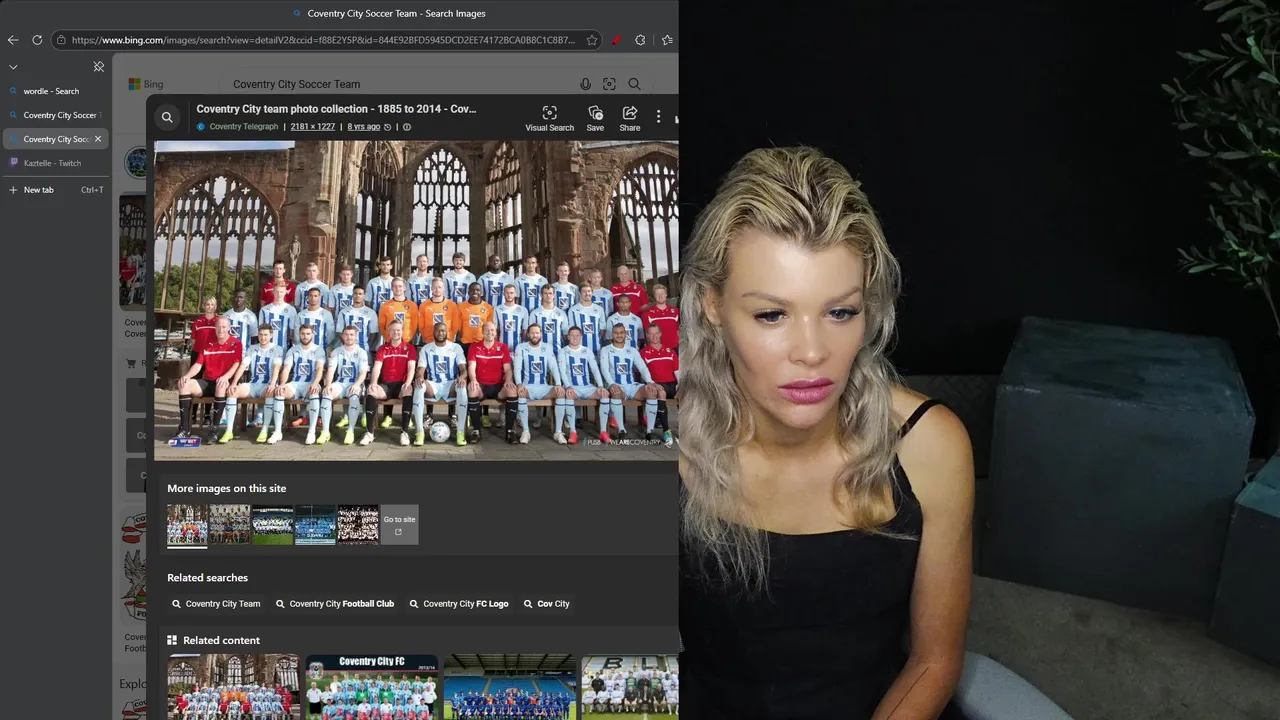
Task: Go back using the browser back arrow
Action: tap(13, 40)
